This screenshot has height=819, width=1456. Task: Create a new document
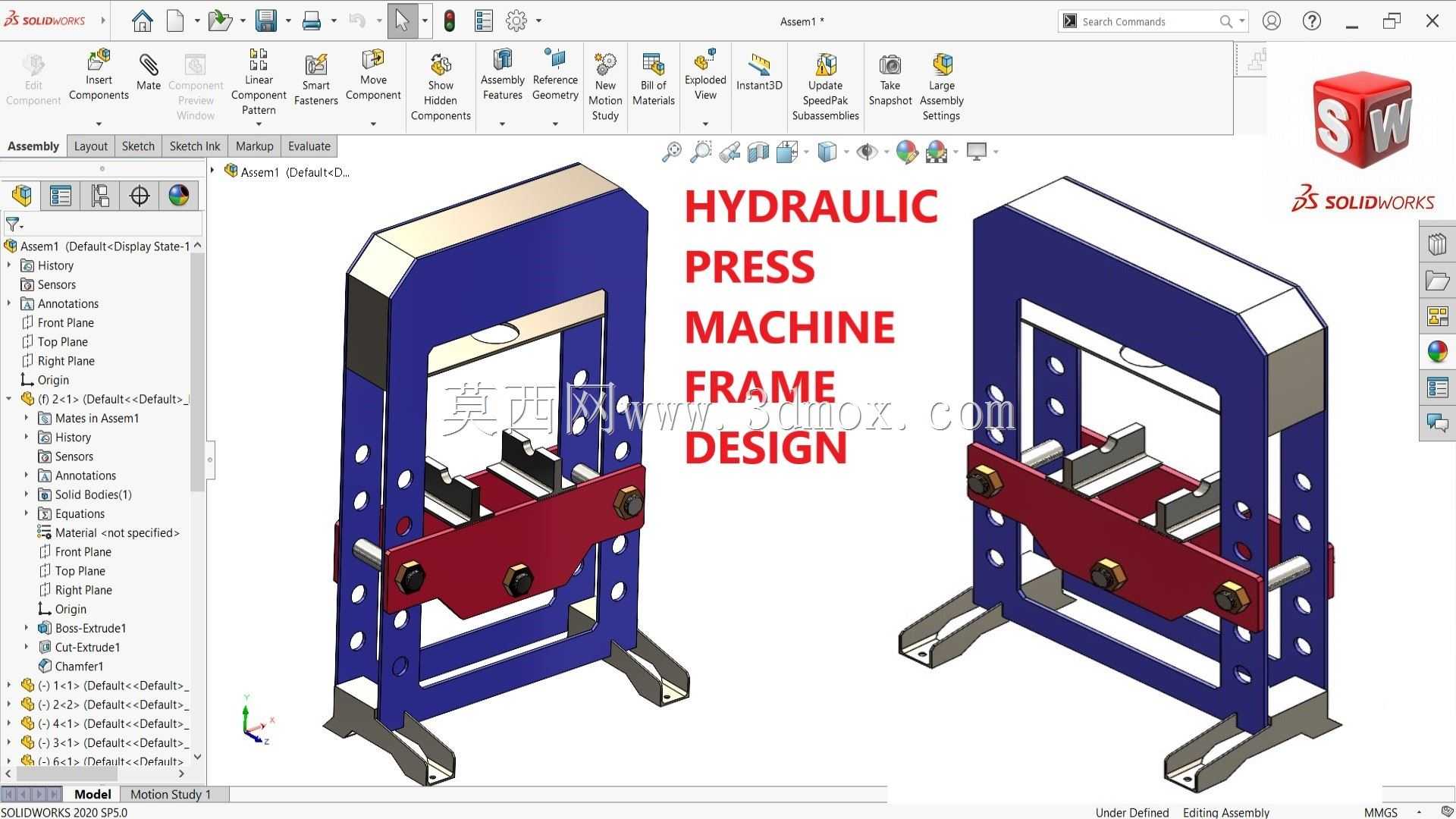[x=175, y=21]
